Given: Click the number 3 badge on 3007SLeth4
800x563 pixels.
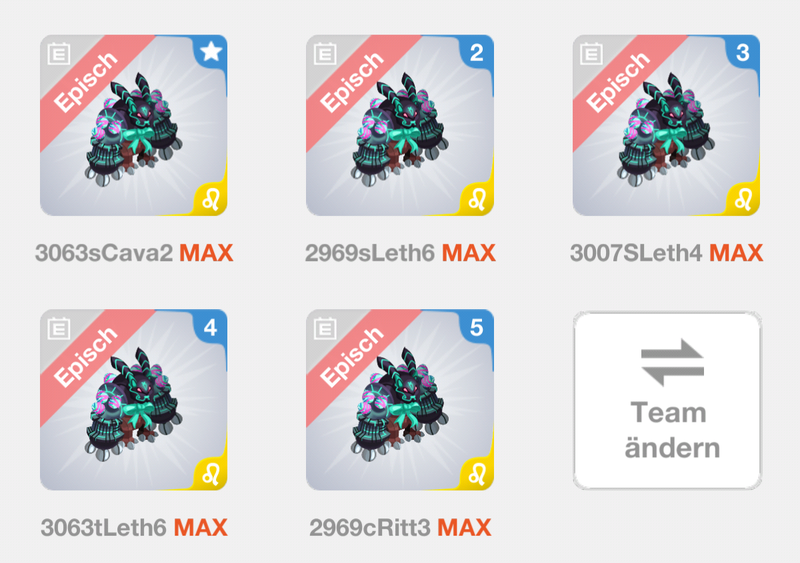Looking at the screenshot, I should click(x=743, y=52).
